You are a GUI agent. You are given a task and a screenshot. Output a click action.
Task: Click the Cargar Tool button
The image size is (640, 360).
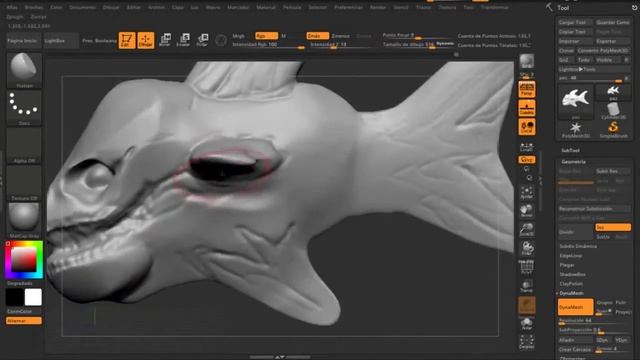click(576, 22)
